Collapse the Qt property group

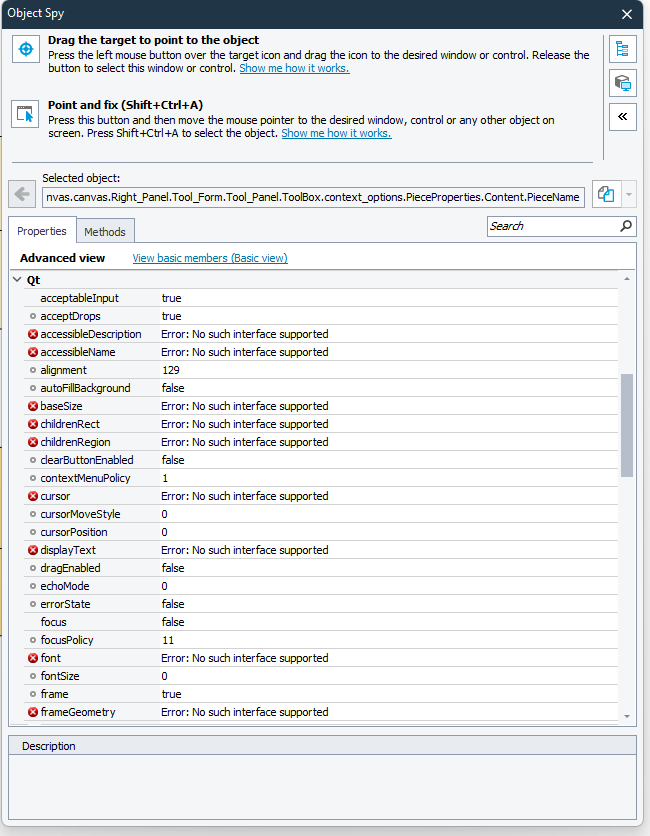[x=17, y=280]
